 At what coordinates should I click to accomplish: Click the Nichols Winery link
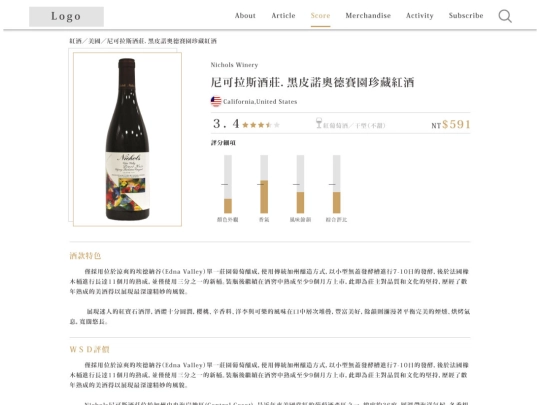pyautogui.click(x=234, y=65)
